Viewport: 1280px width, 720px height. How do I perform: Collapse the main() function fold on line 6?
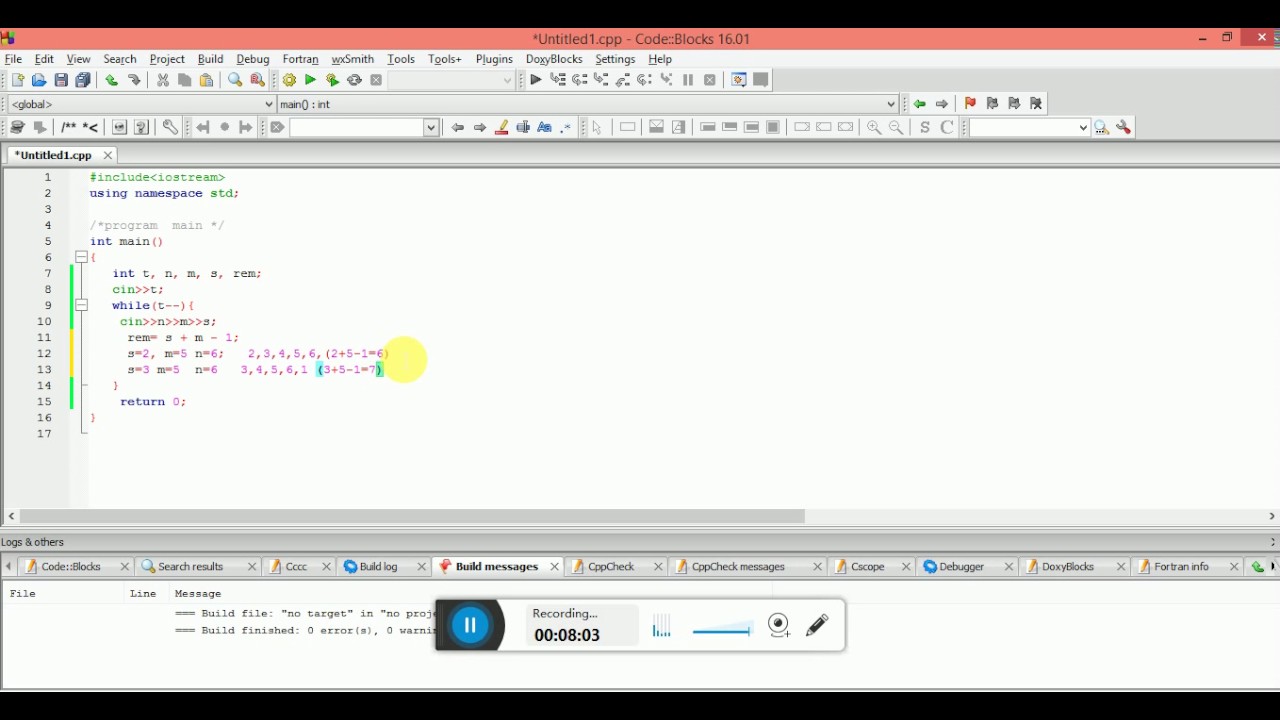82,257
